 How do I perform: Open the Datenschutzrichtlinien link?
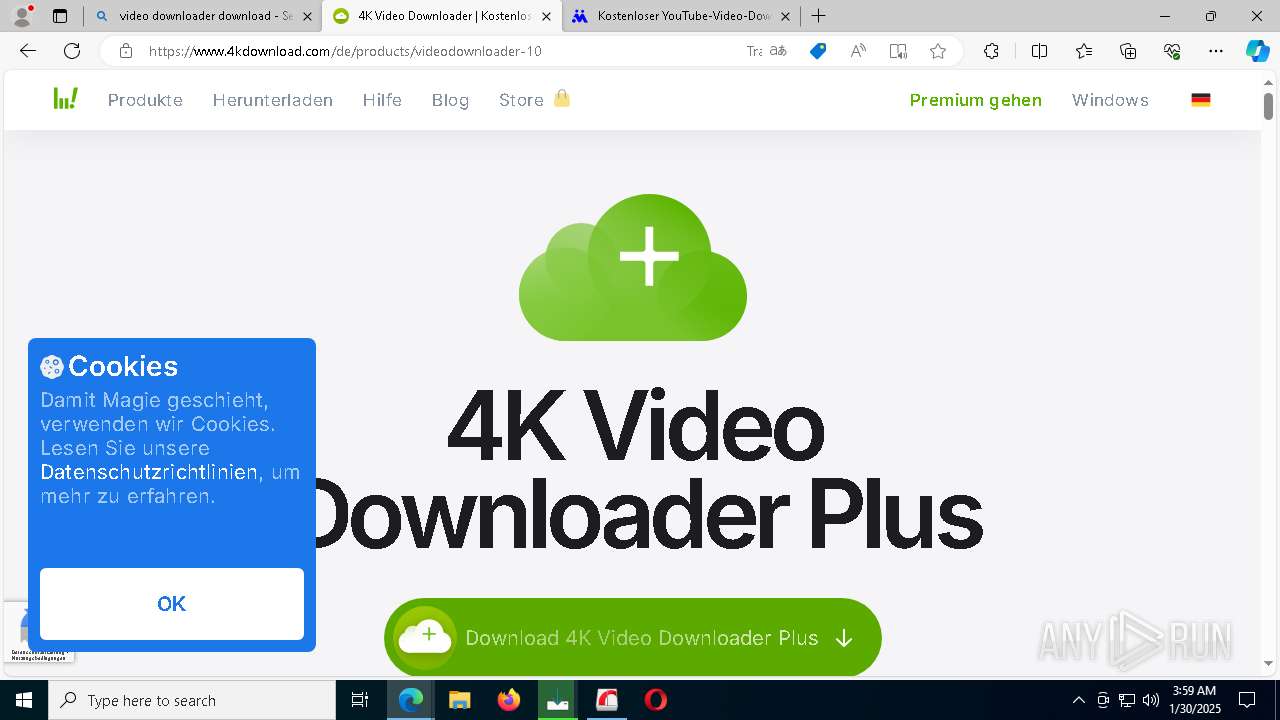point(149,472)
